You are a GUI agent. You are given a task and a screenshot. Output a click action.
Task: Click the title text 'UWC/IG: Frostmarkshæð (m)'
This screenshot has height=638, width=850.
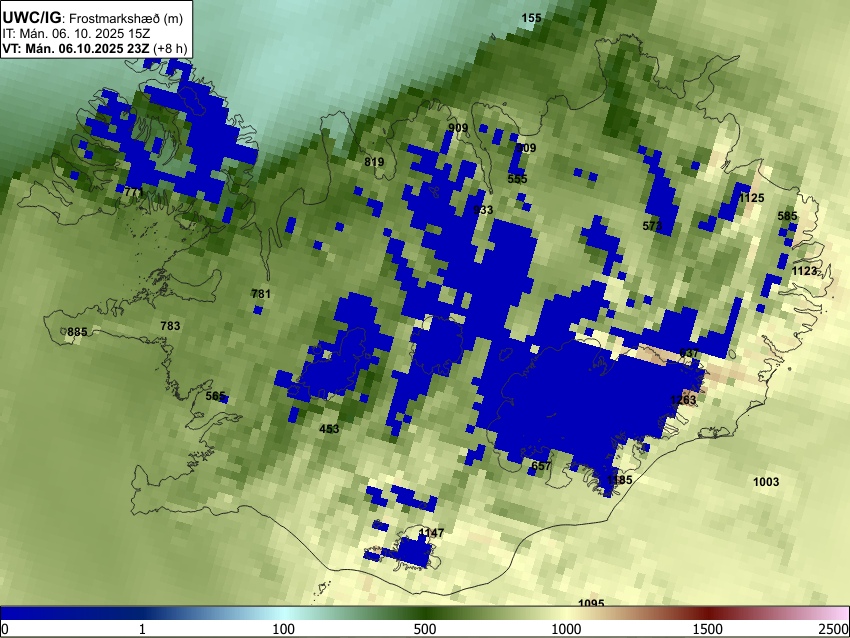click(x=93, y=18)
